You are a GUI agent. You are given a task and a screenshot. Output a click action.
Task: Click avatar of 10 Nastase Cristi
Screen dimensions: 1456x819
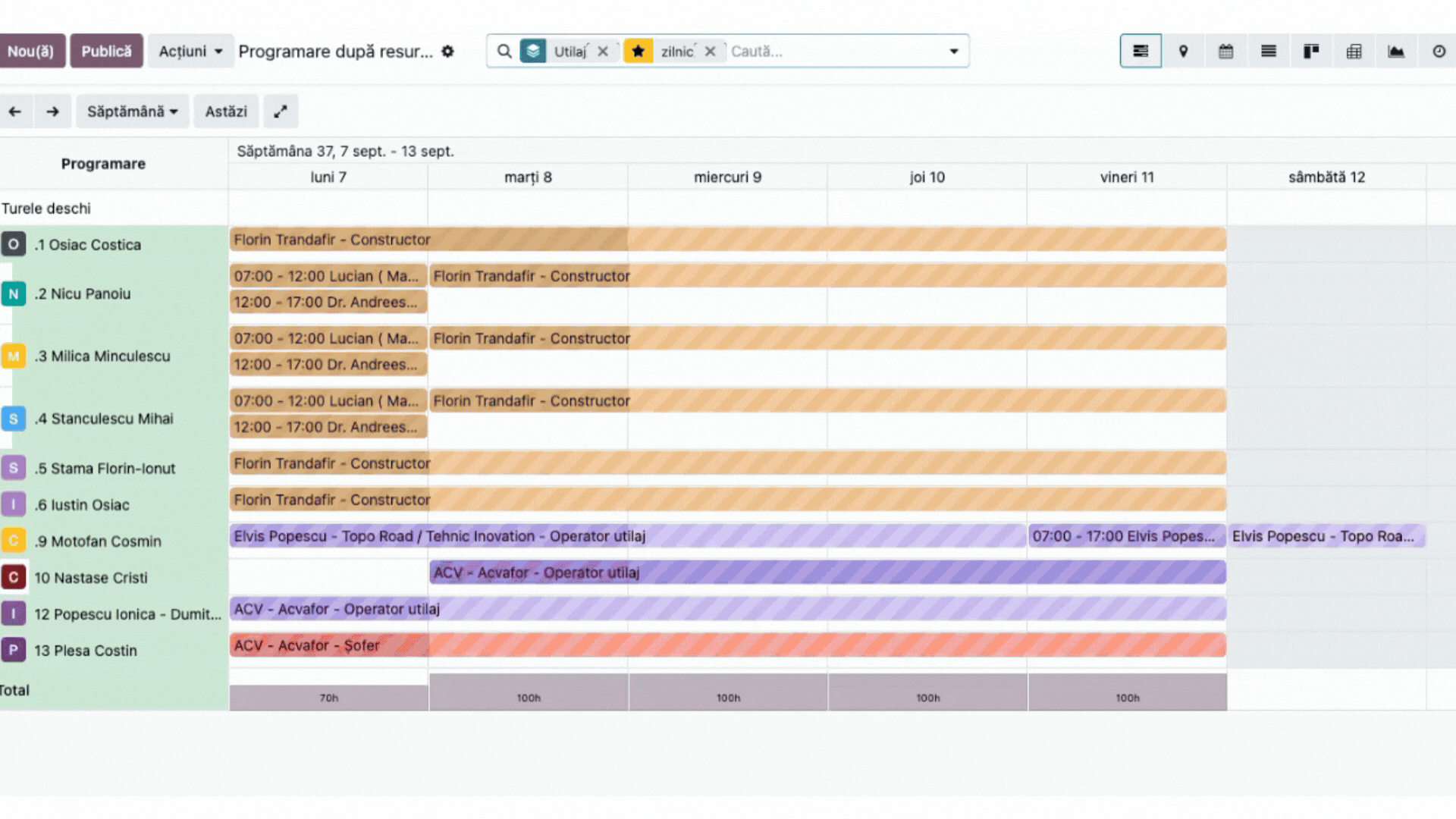point(14,577)
